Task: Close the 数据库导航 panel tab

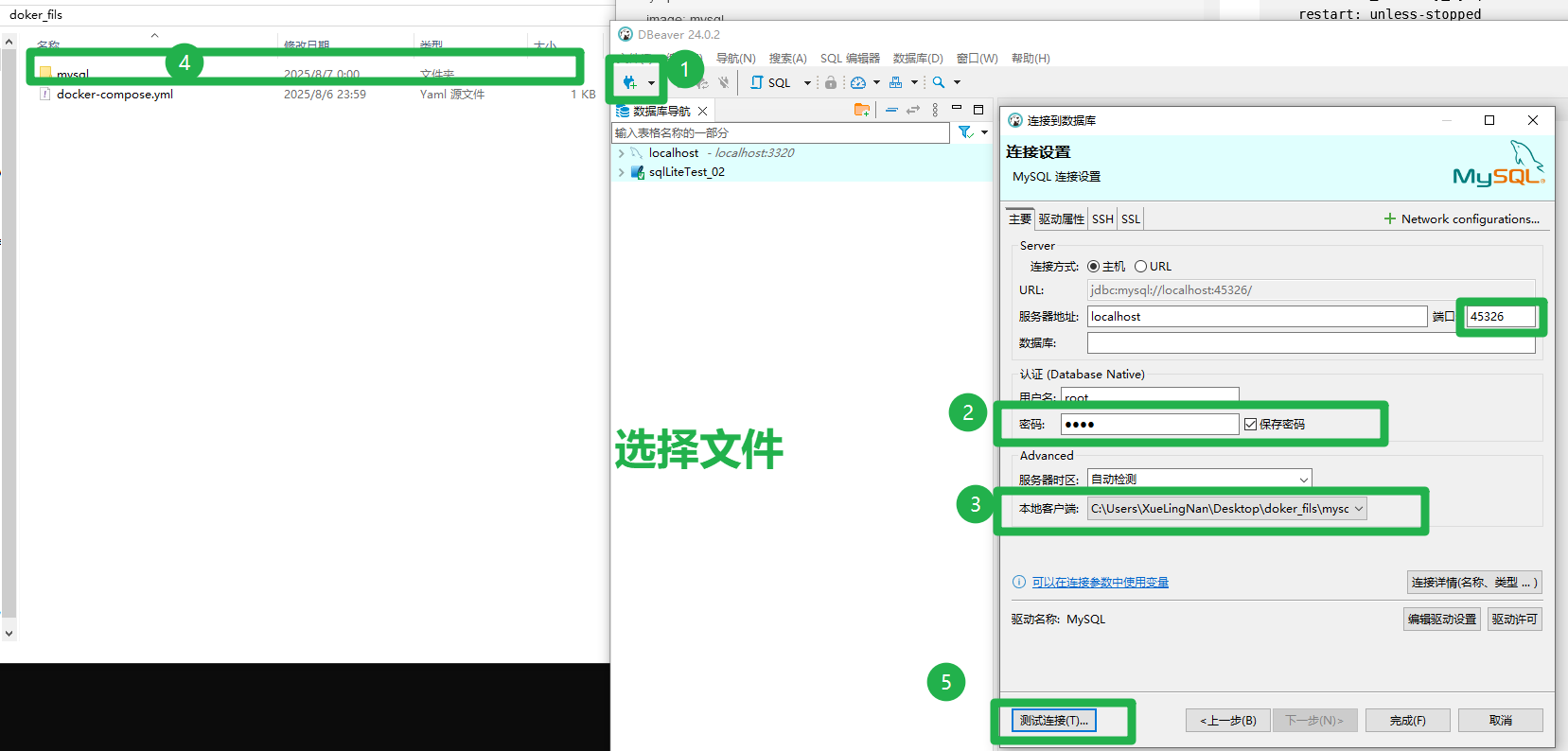Action: point(702,111)
